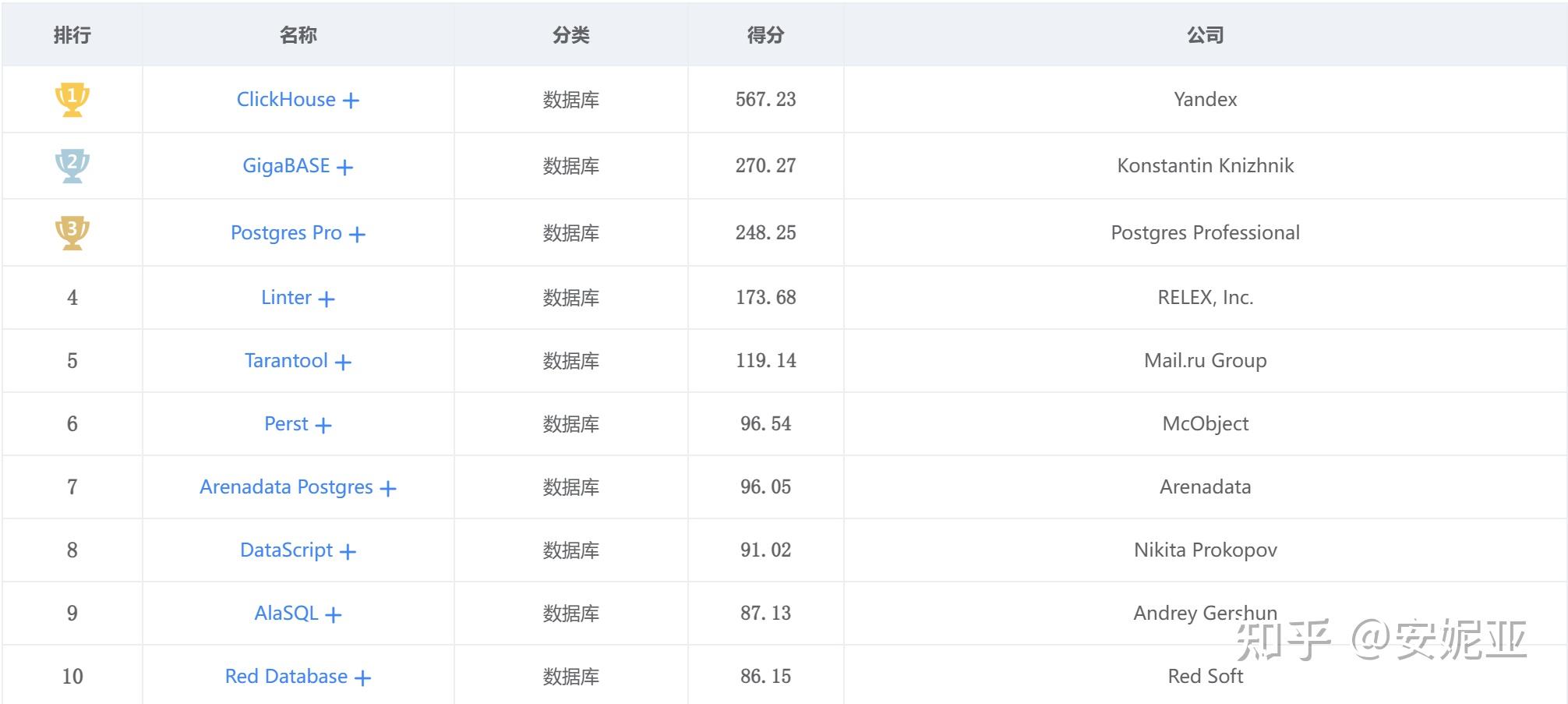Screen dimensions: 1568x704
Task: Click the plus icon next to DataScript
Action: point(348,551)
